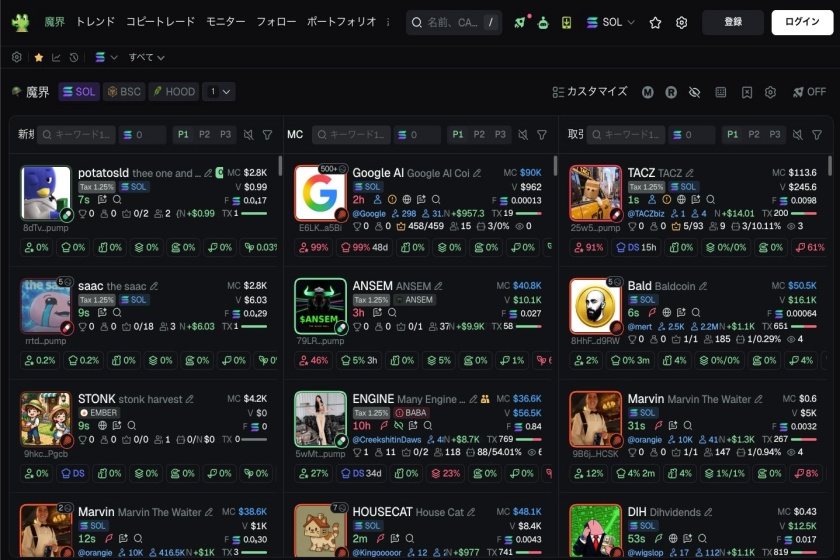Click search magnifier on TACZ card
The image size is (840, 560).
click(x=710, y=199)
